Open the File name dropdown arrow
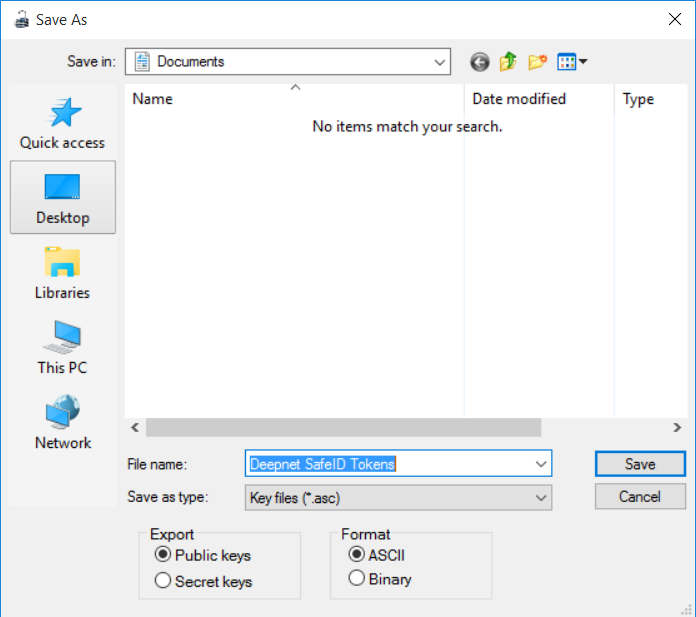 pos(541,464)
